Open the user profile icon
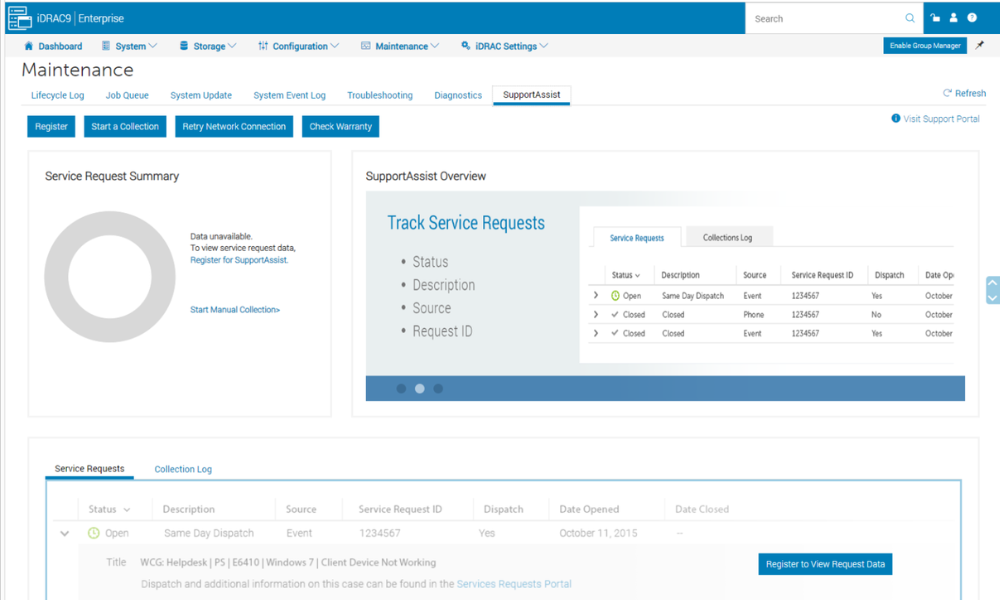This screenshot has height=600, width=1000. coord(953,18)
